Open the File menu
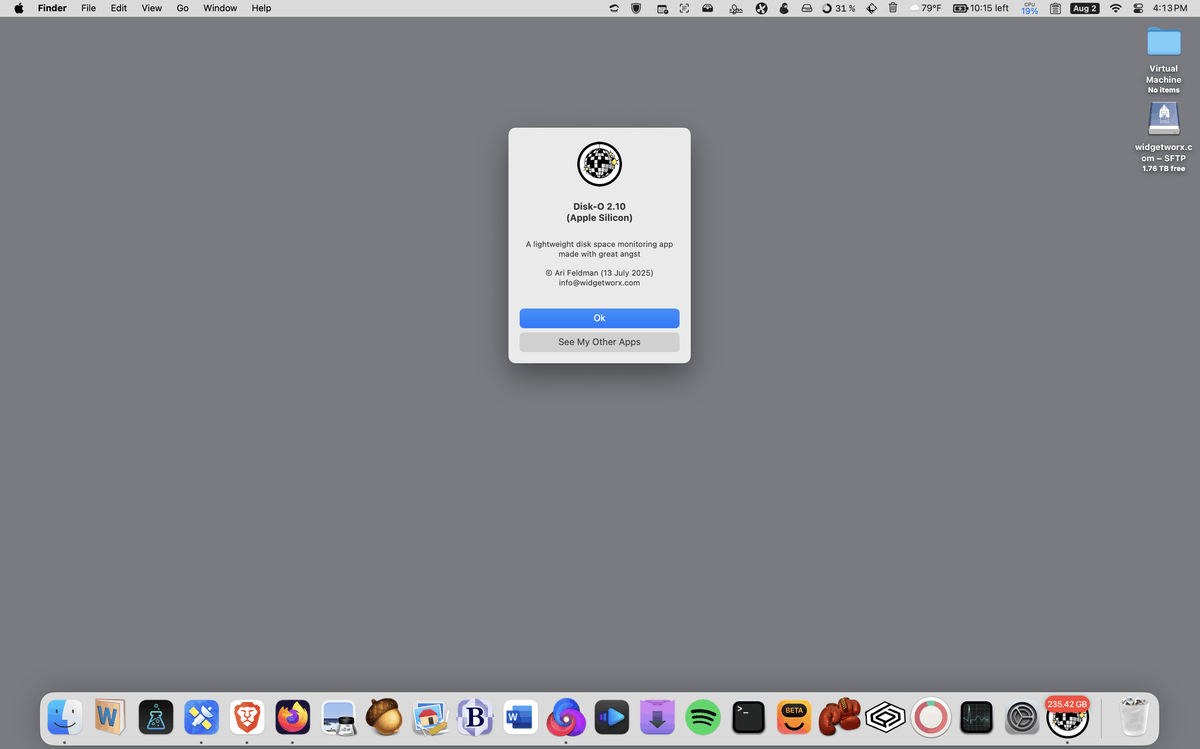Screen dimensions: 1200x749 coord(89,8)
